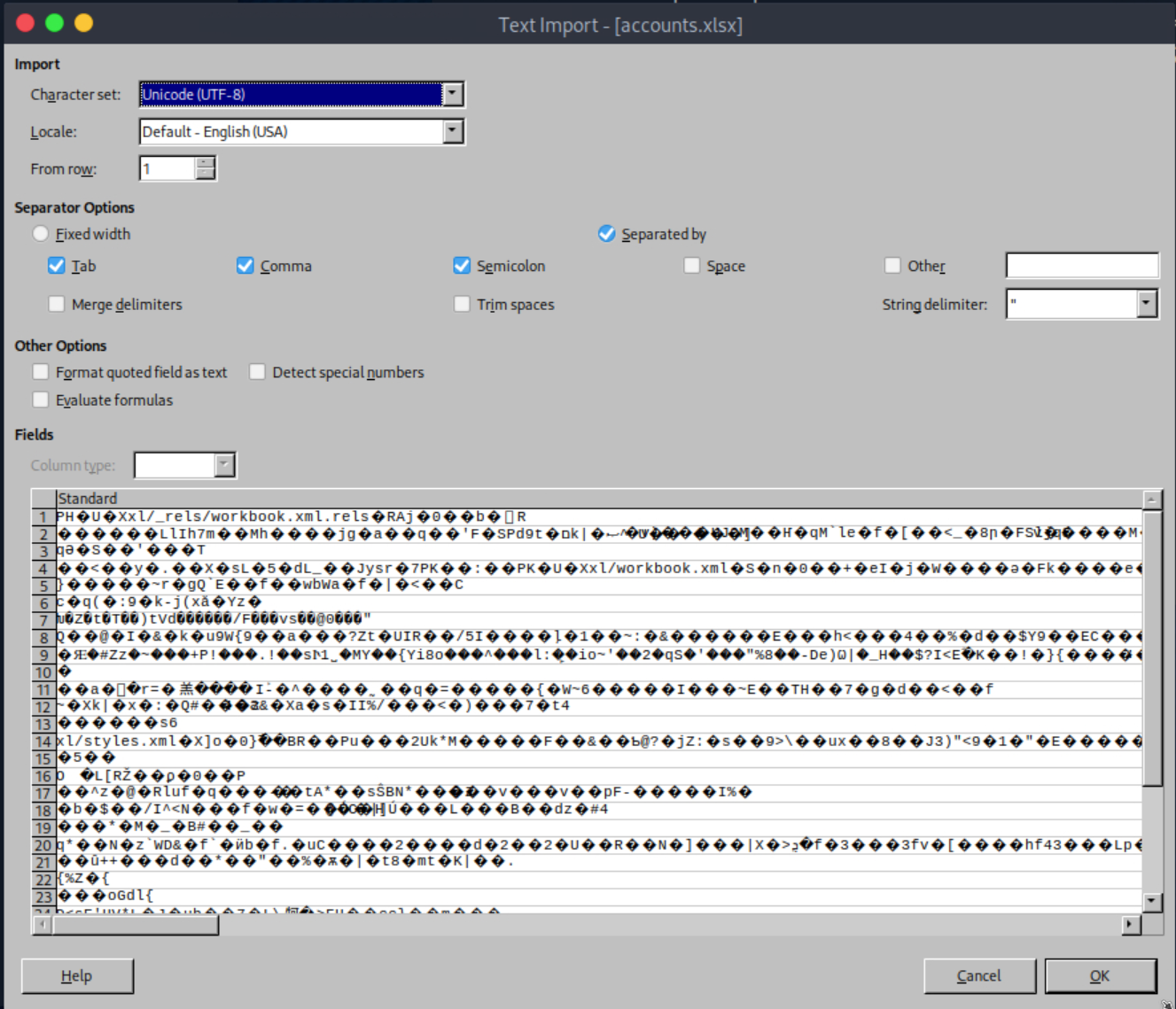Check Merge delimiters

click(x=56, y=304)
